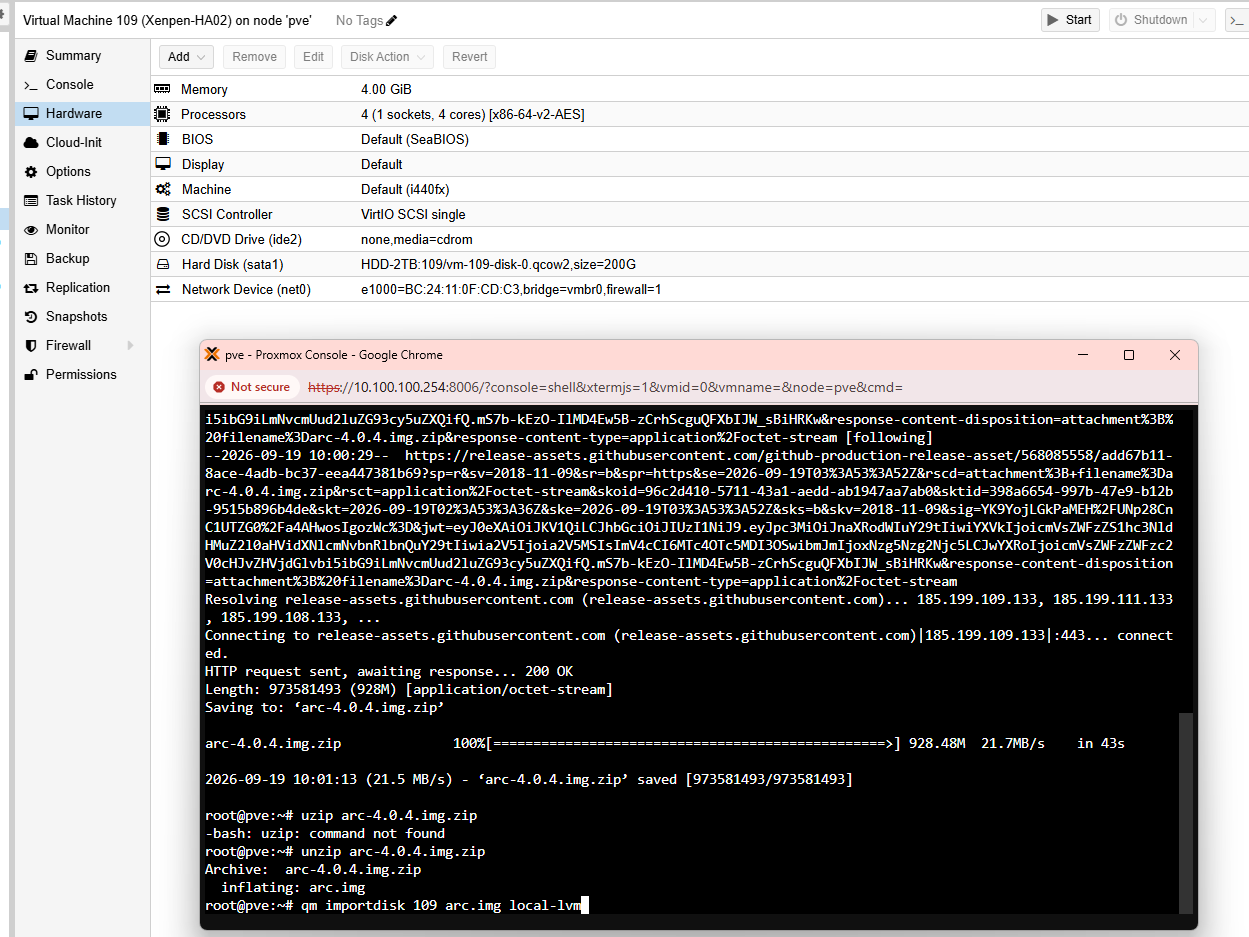Select HDD-2TB vm-109-disk-0.qcow2 value
Screen dimensions: 1249x937
point(498,264)
